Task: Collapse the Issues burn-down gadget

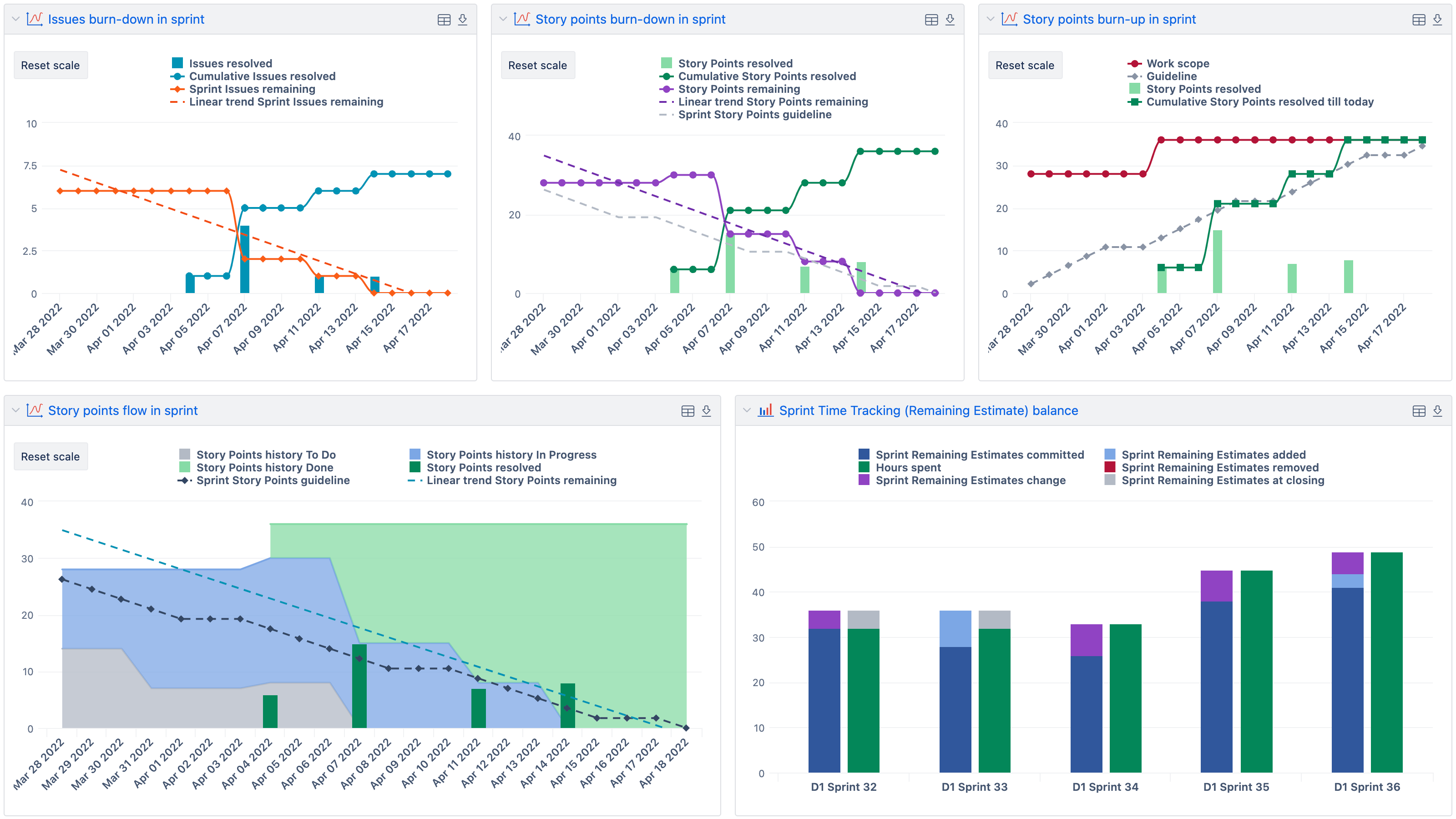Action: pos(15,19)
